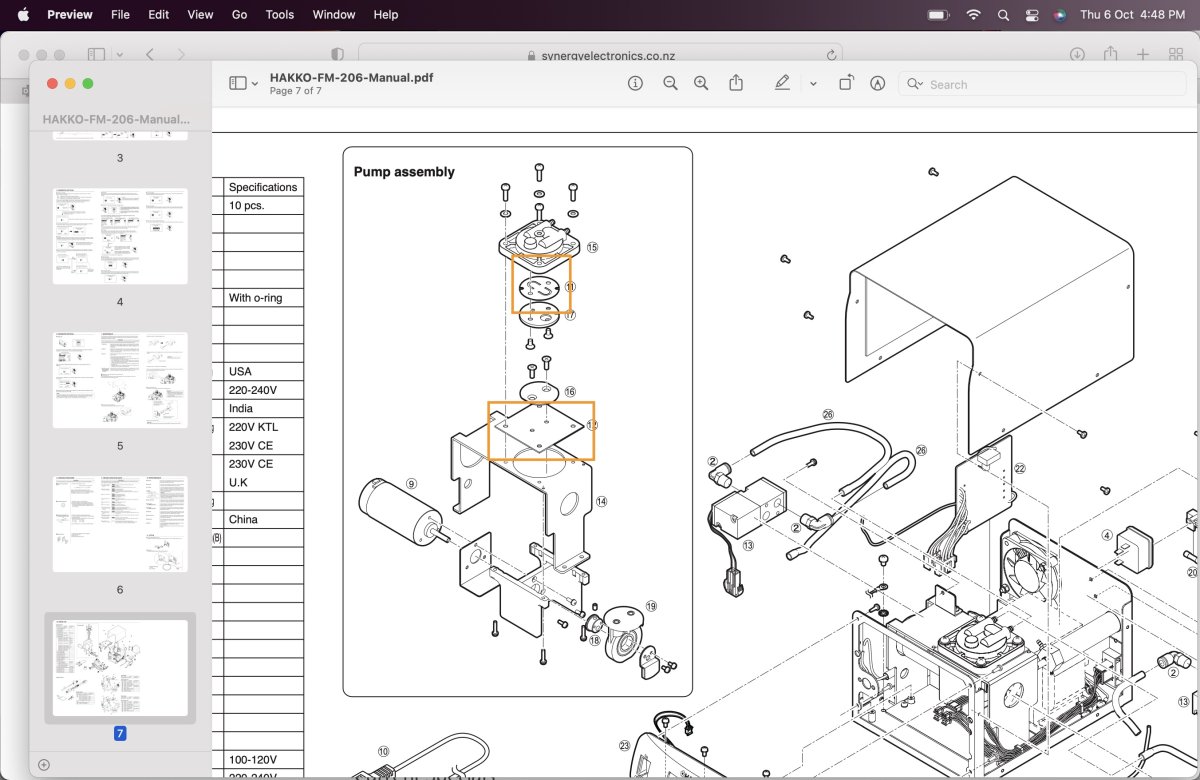Viewport: 1200px width, 780px height.
Task: Select the highlight pen tool
Action: pyautogui.click(x=782, y=84)
